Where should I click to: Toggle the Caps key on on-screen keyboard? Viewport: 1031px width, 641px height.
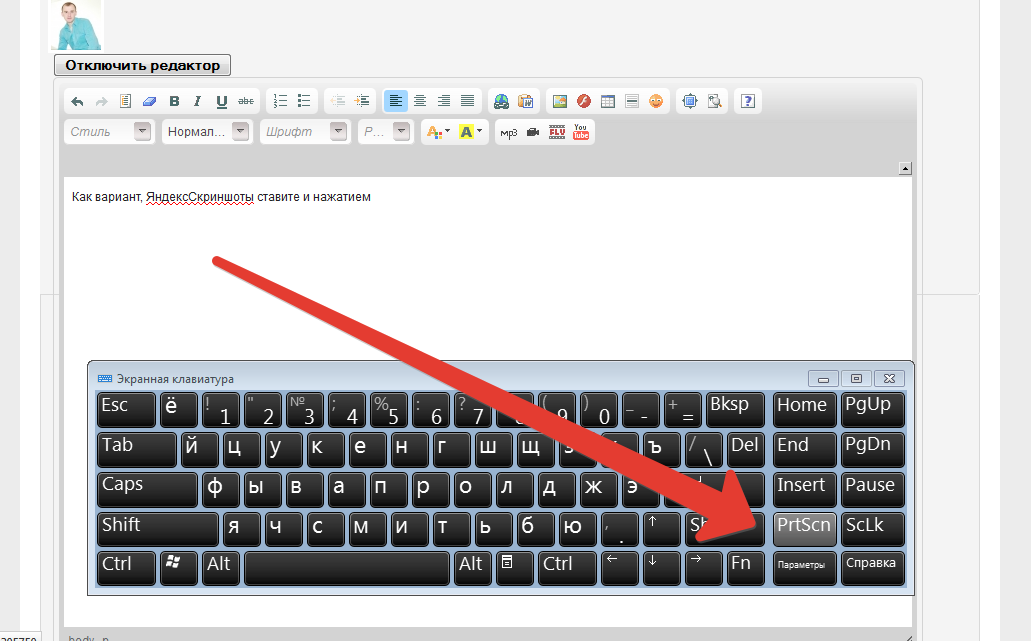[x=147, y=489]
